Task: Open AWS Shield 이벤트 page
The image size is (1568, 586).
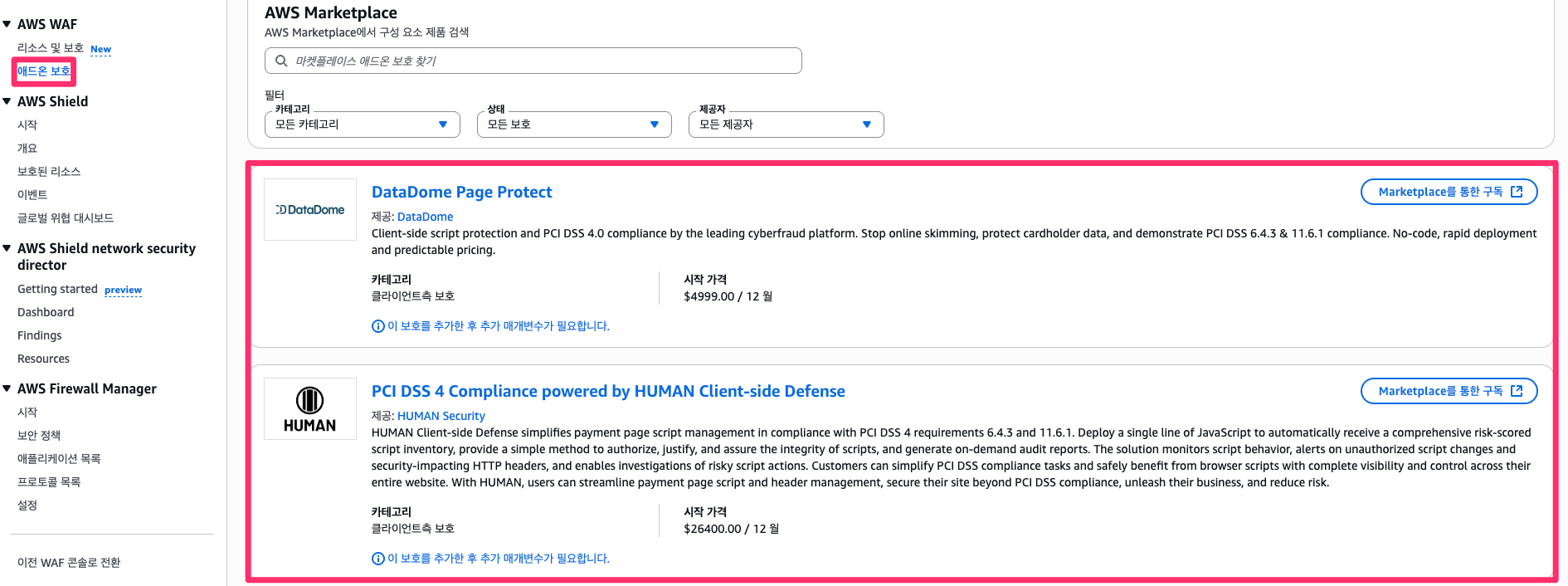Action: tap(32, 194)
